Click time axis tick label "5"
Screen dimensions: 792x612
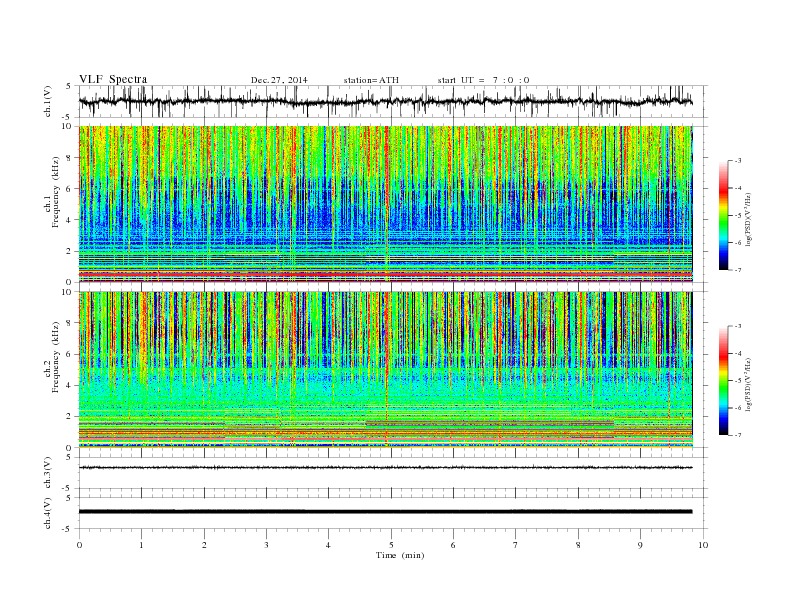click(x=391, y=545)
